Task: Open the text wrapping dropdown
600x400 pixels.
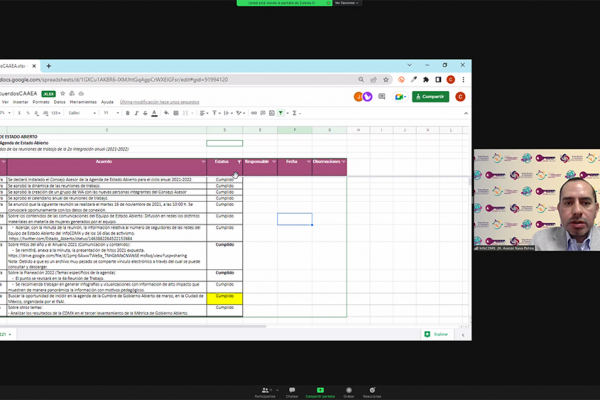Action: [228, 113]
